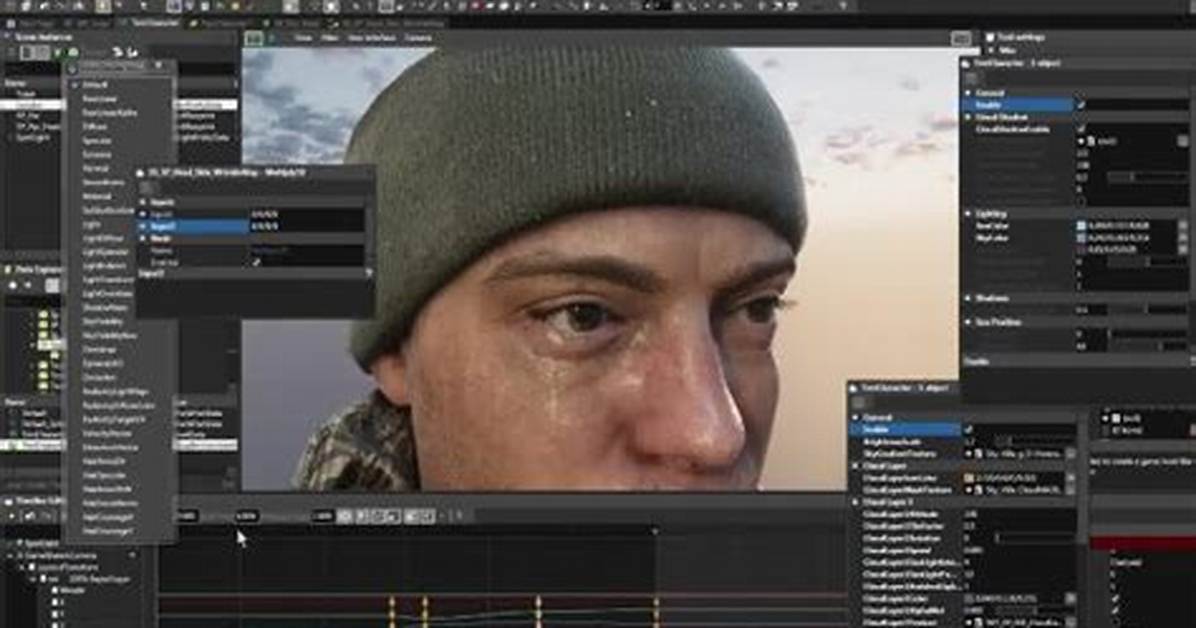Click the Input0 value field in Multiply10 dialog
Image resolution: width=1196 pixels, height=628 pixels.
coord(307,215)
